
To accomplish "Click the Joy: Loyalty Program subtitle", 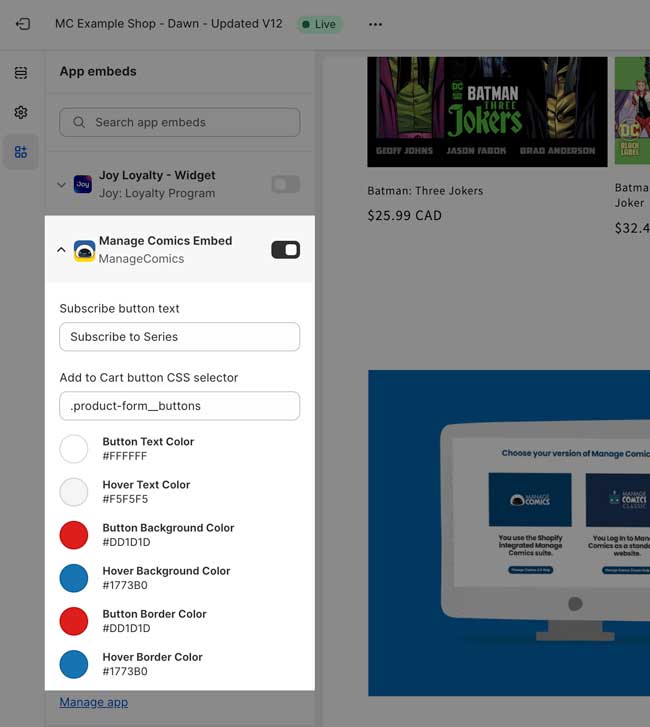I will click(157, 193).
